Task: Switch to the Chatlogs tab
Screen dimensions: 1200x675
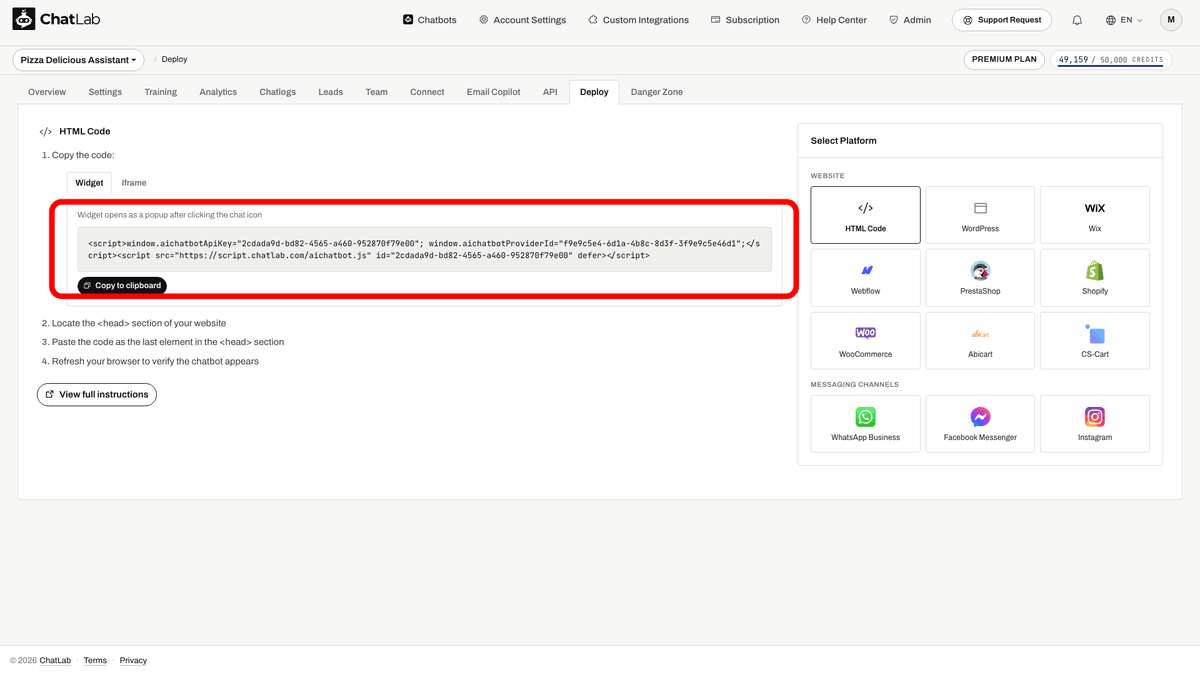Action: pyautogui.click(x=278, y=92)
